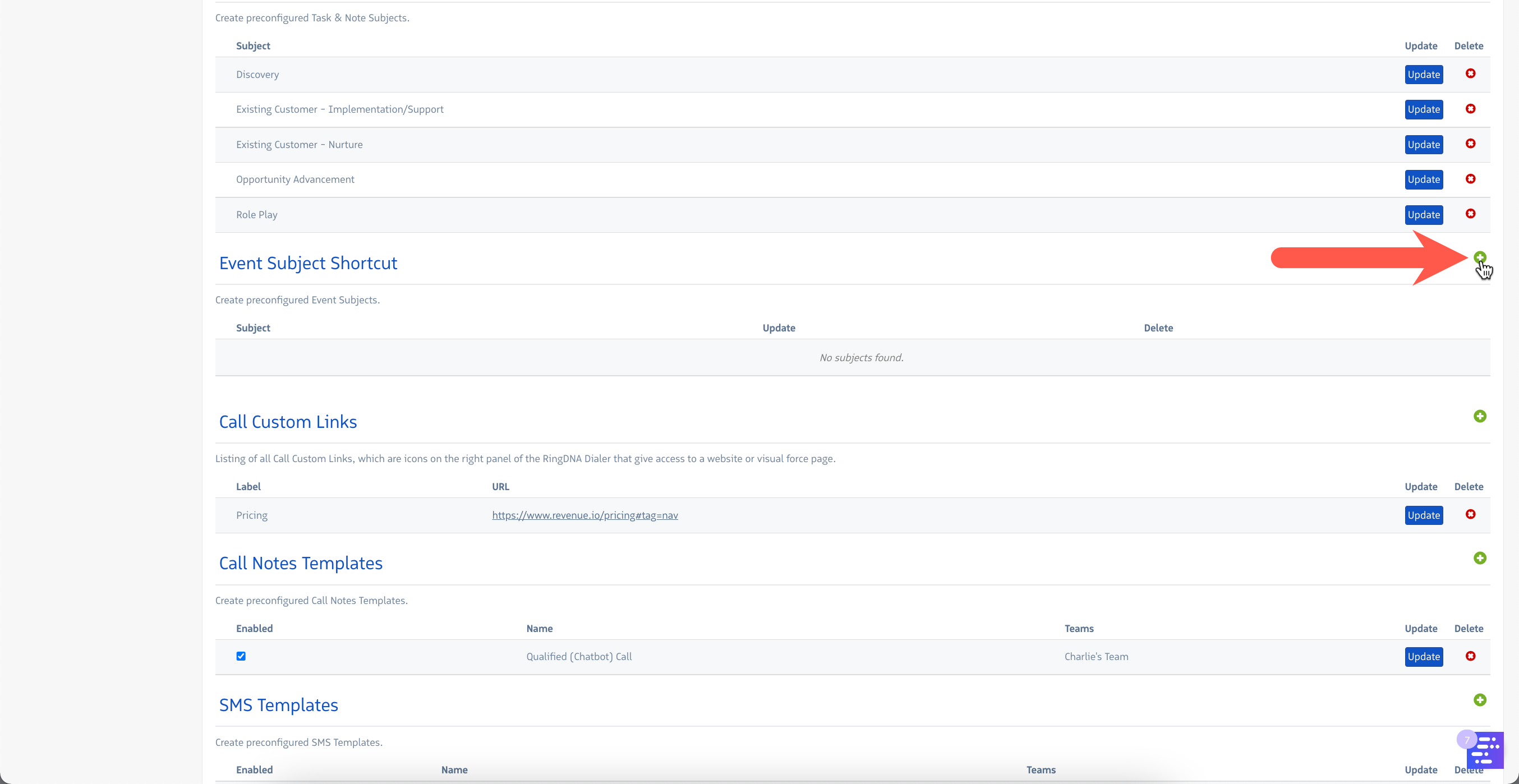1519x784 pixels.
Task: Delete the Existing Customer - Nurture subject
Action: pos(1470,144)
